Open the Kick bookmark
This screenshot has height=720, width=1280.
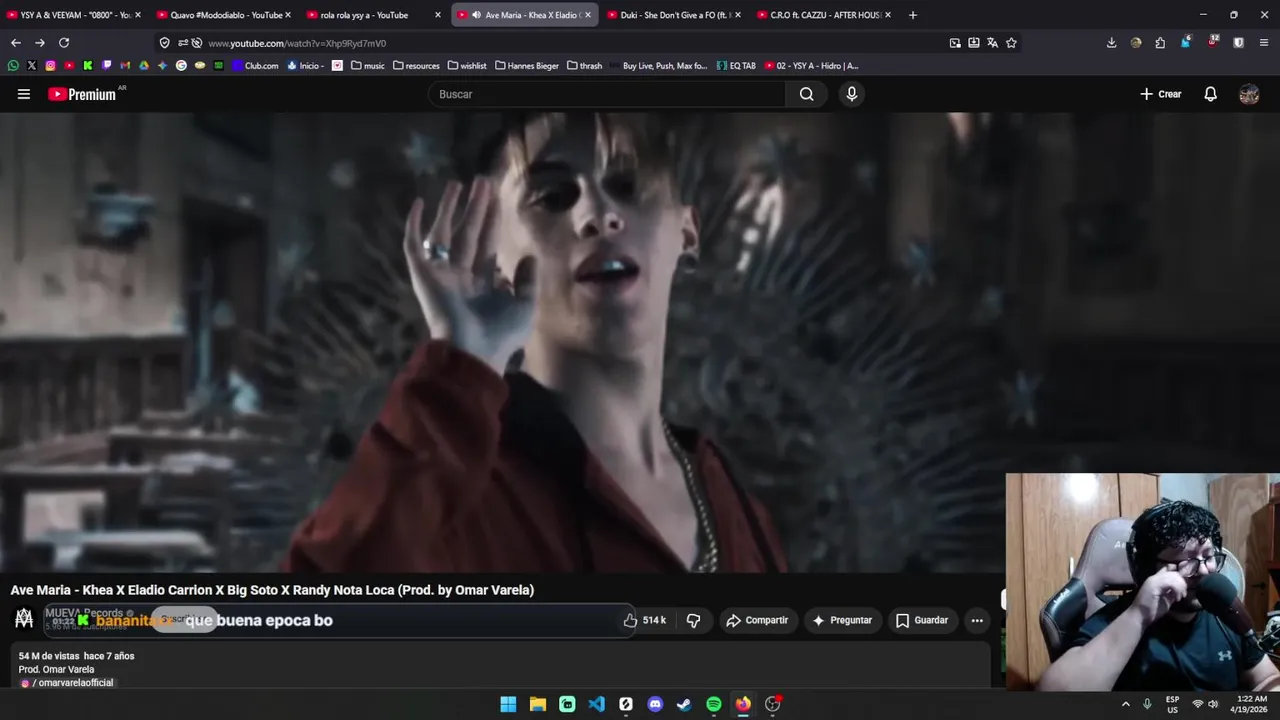click(x=88, y=66)
